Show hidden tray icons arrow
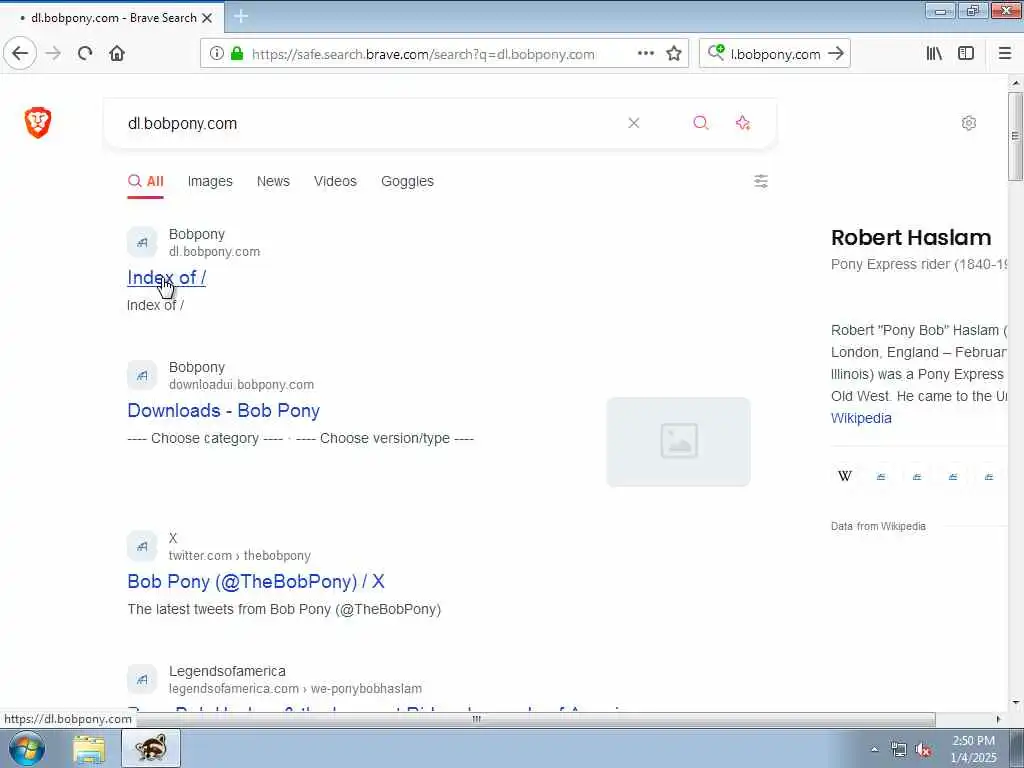This screenshot has height=768, width=1024. [874, 750]
